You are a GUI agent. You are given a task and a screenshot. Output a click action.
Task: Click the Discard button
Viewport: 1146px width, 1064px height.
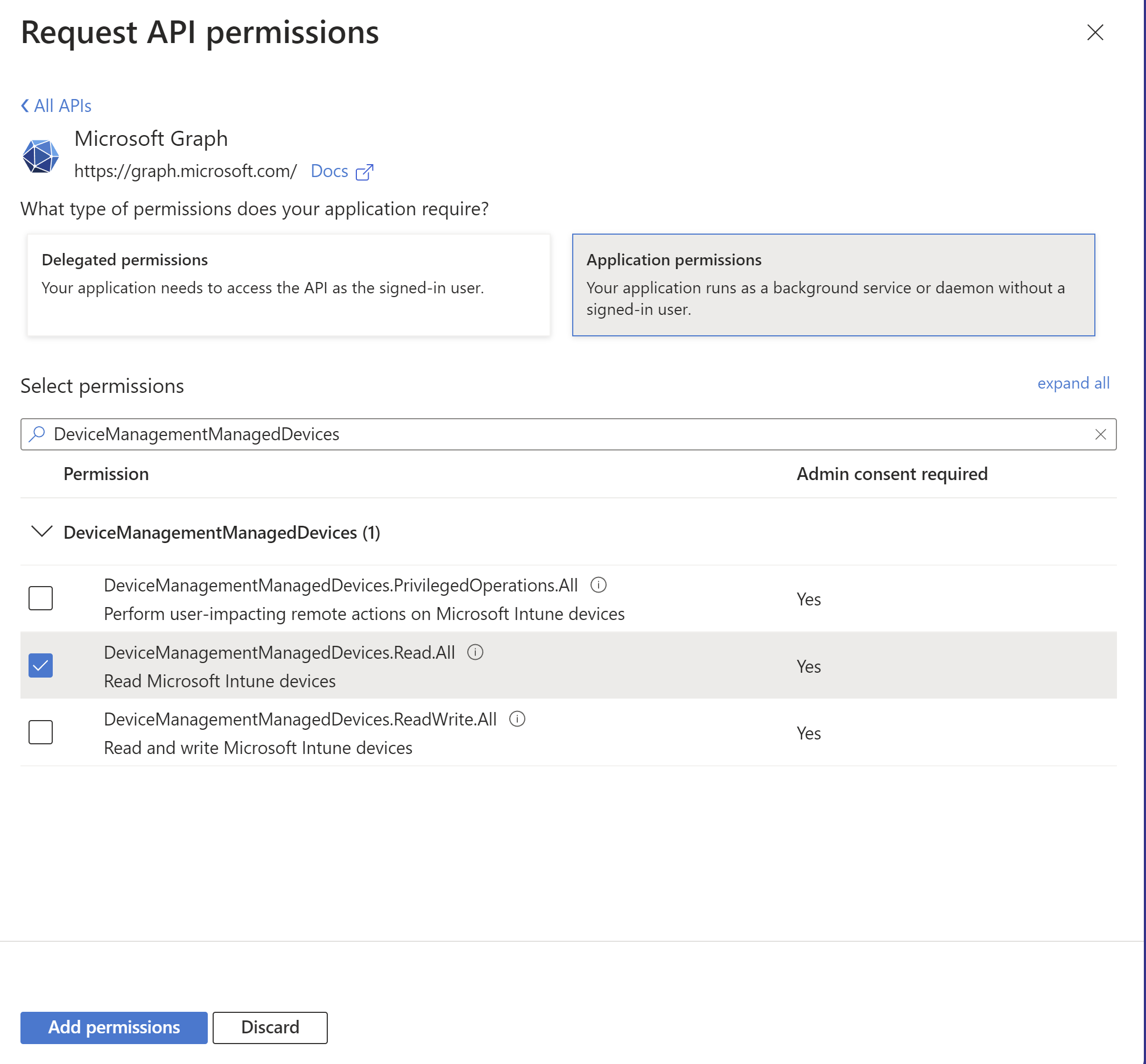(270, 1028)
